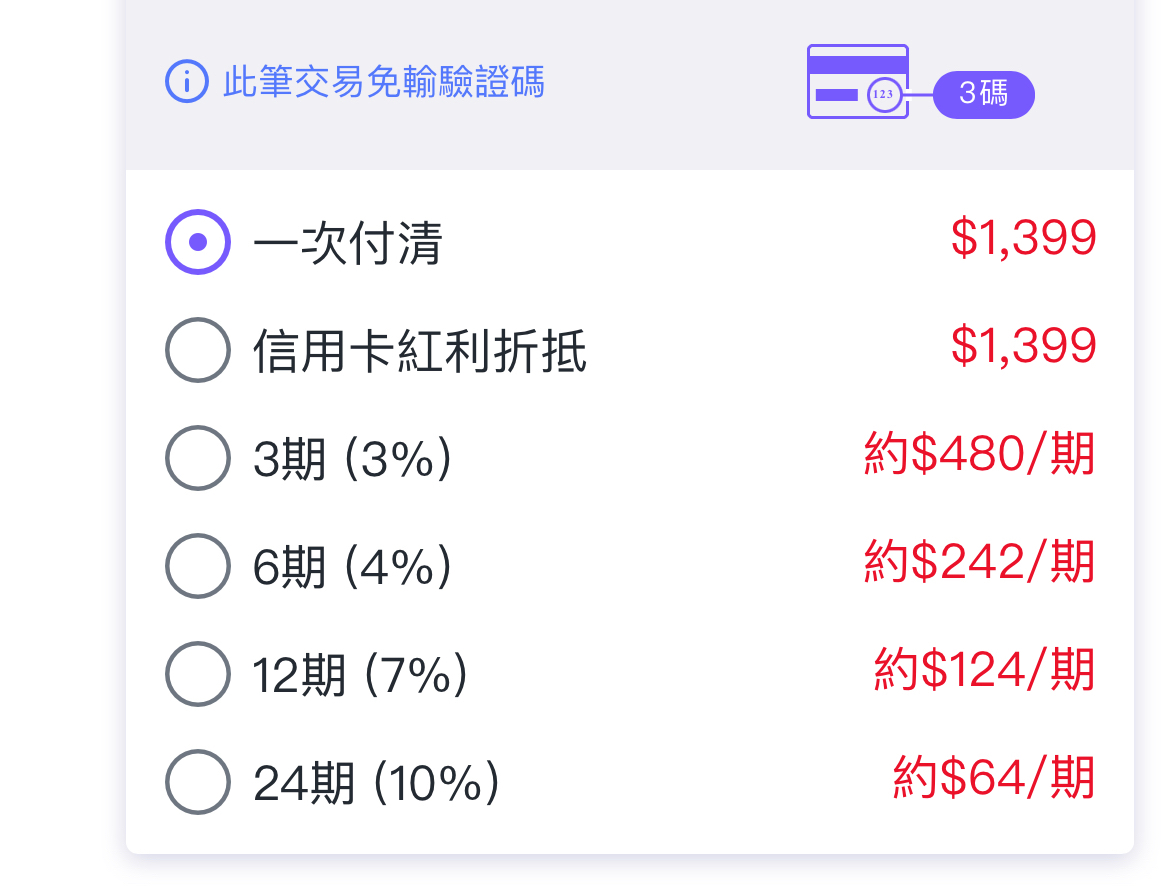Viewport: 1170px width, 886px height.
Task: Choose the 24期 (10%) installment radio
Action: click(x=198, y=782)
